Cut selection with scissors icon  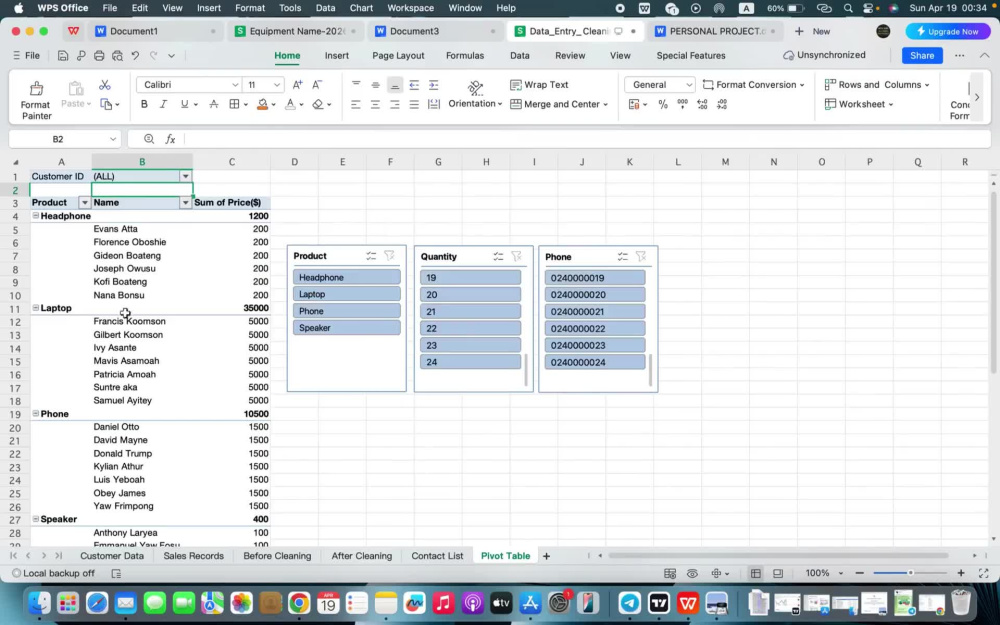[x=105, y=85]
